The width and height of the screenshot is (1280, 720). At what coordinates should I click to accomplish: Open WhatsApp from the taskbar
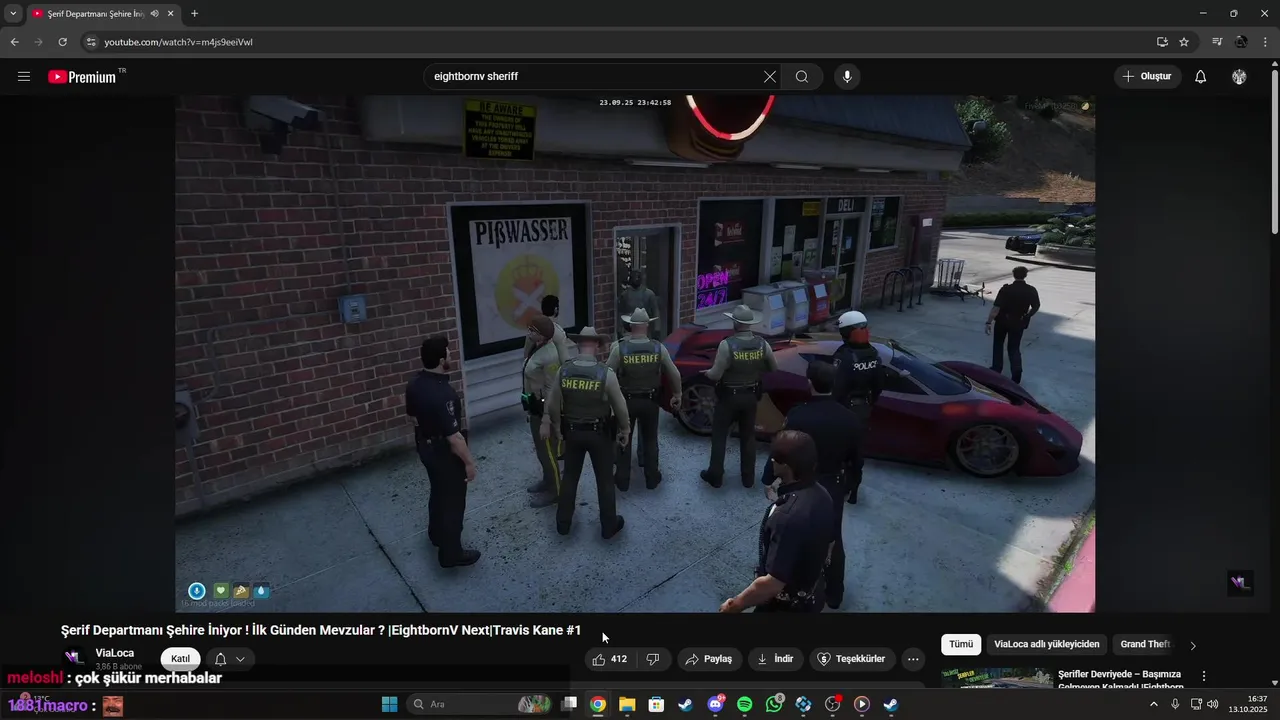point(774,704)
